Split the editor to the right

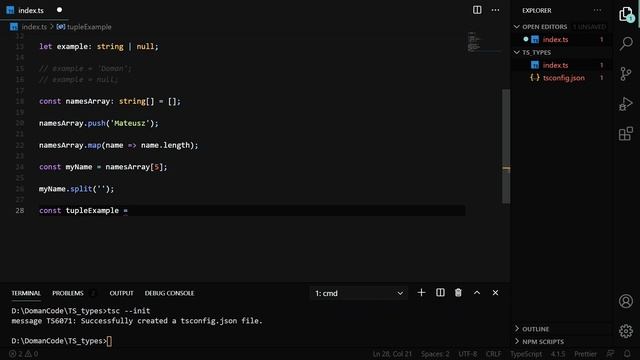[x=477, y=10]
